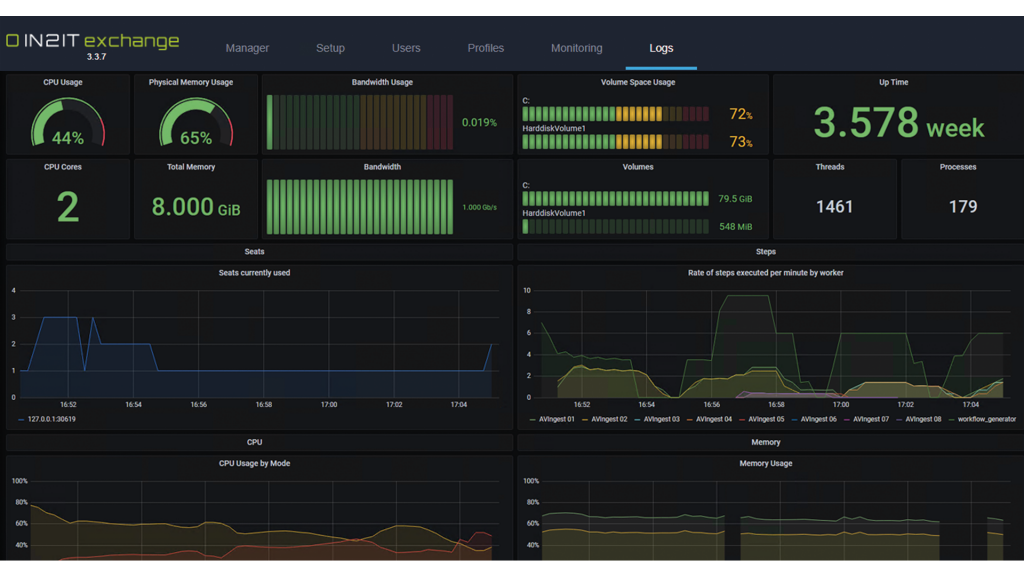Click the Logs tab
1024x576 pixels.
point(661,48)
